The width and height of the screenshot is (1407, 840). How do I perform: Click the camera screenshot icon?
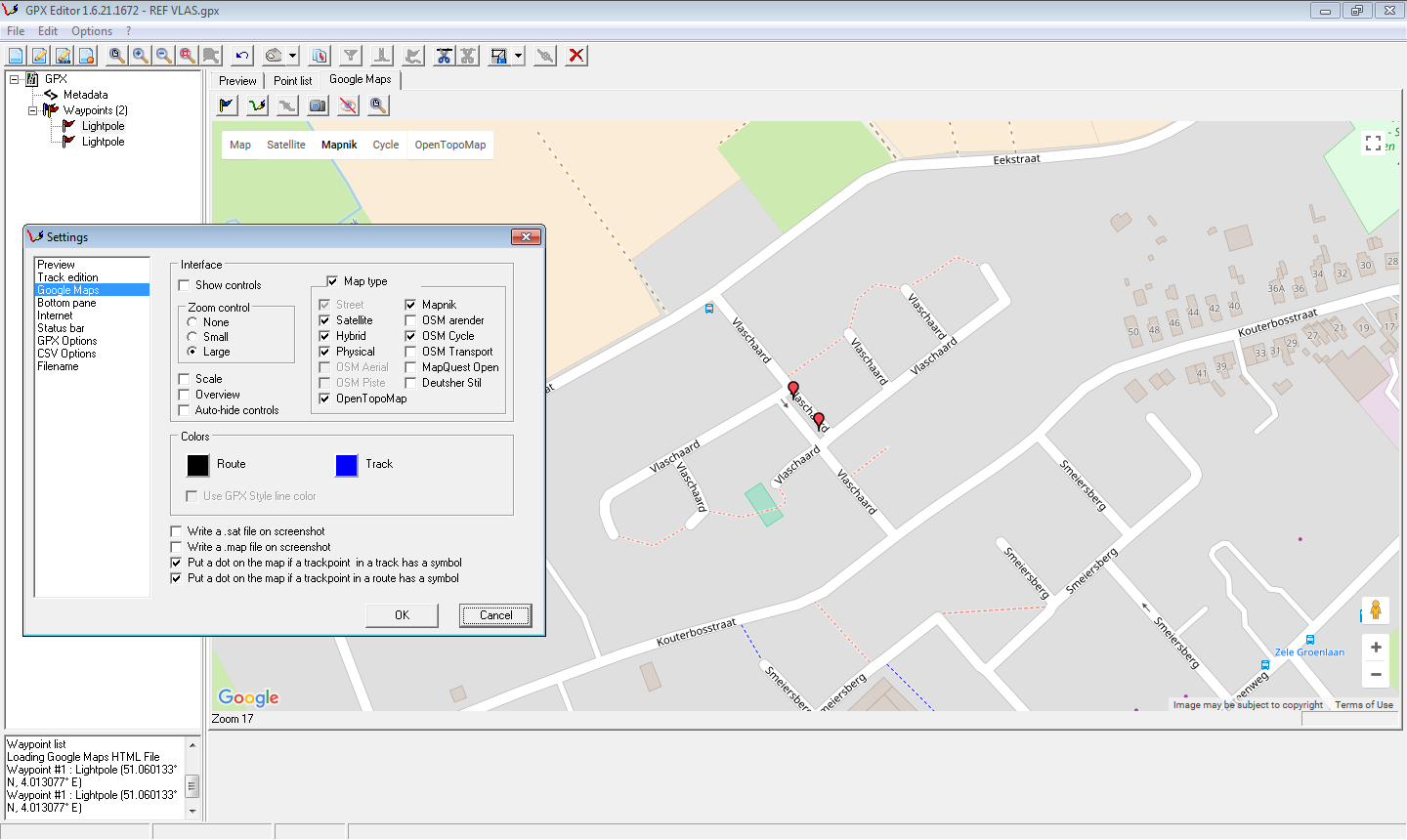pyautogui.click(x=318, y=105)
